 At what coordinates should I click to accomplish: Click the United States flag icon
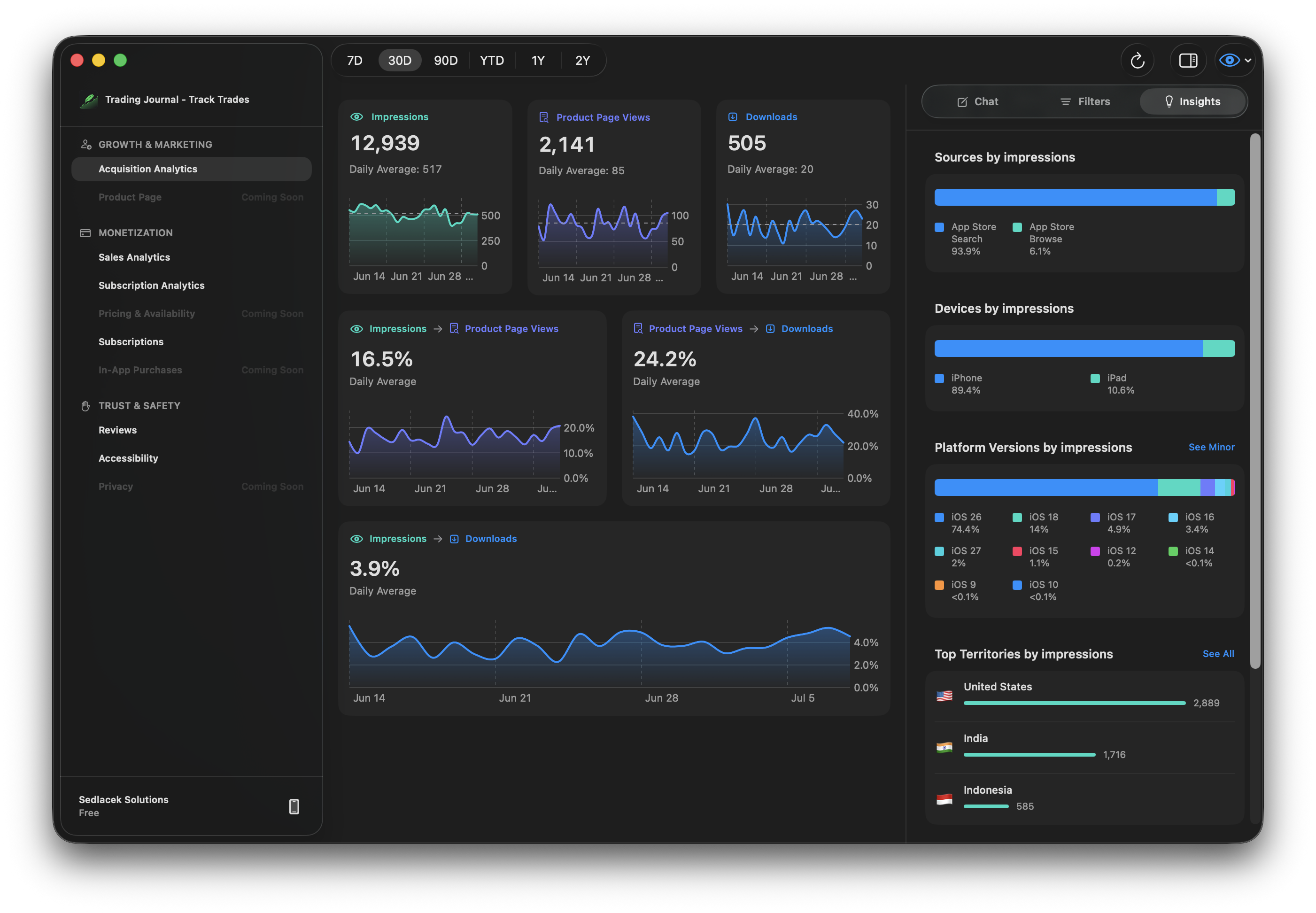point(944,696)
